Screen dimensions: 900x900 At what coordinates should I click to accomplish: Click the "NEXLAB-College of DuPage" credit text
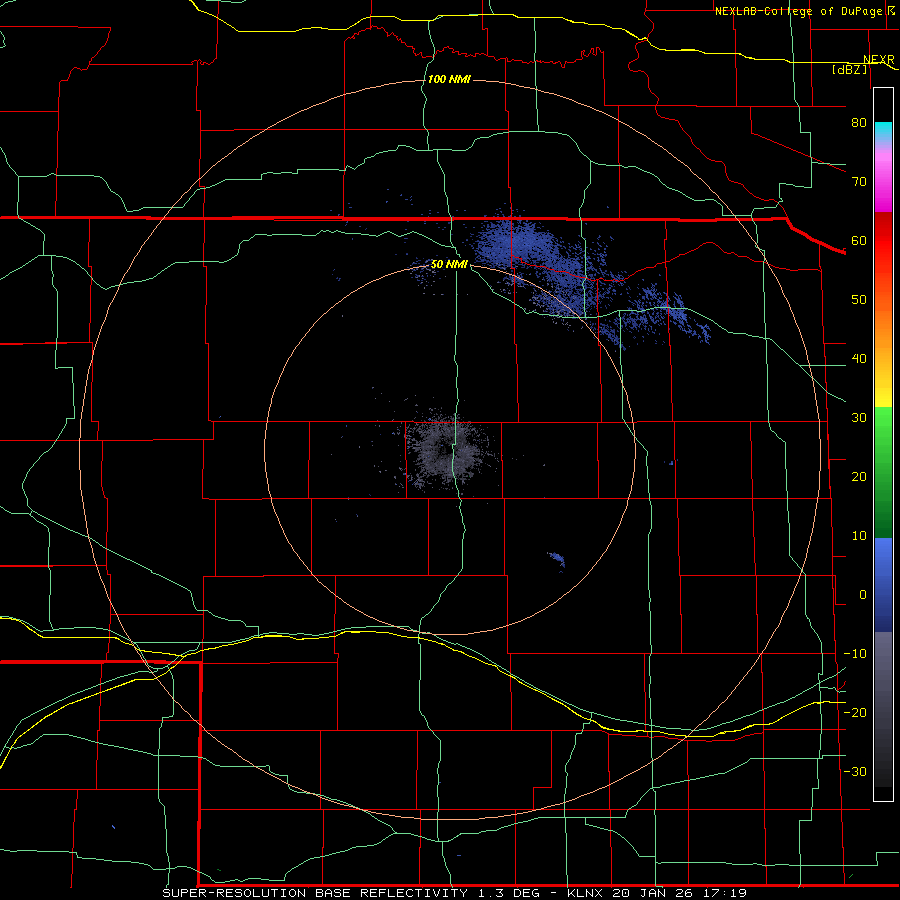(x=798, y=11)
